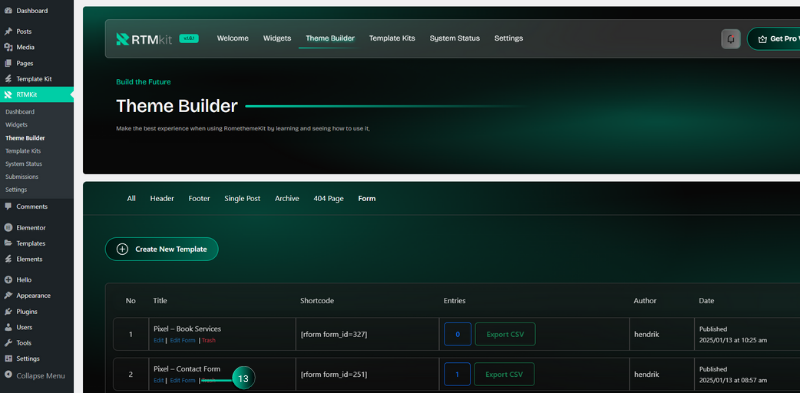The height and width of the screenshot is (393, 800).
Task: Click Edit Form under Pixel – Book Services
Action: coord(183,340)
